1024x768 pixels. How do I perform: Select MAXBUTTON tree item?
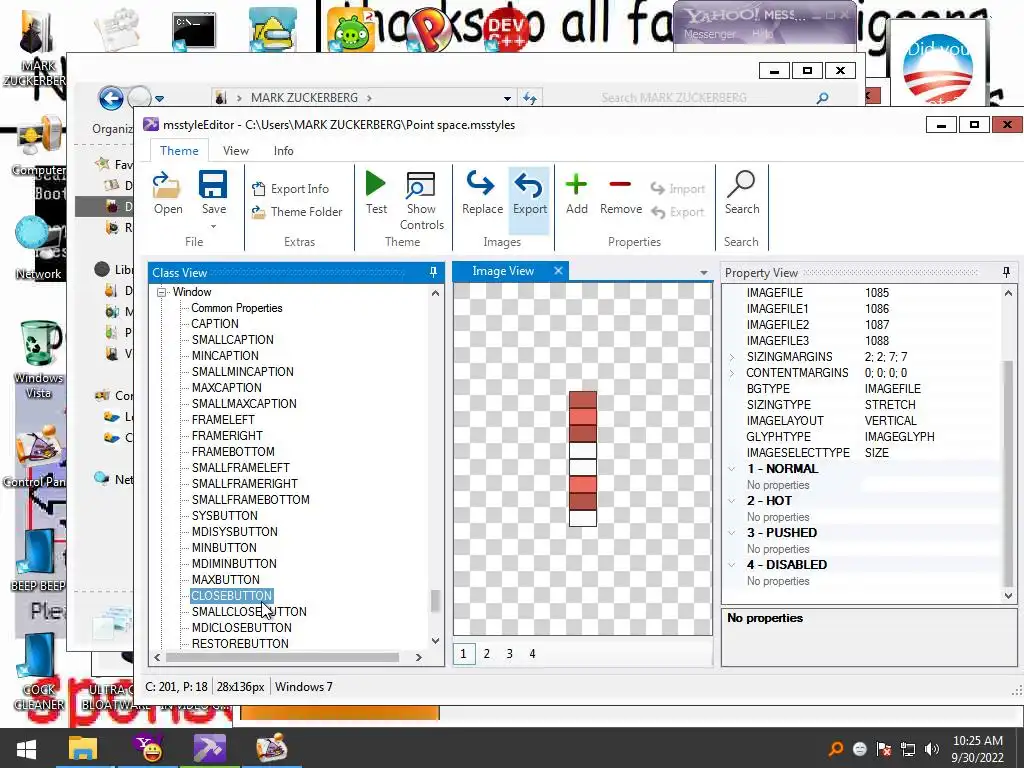click(x=225, y=579)
